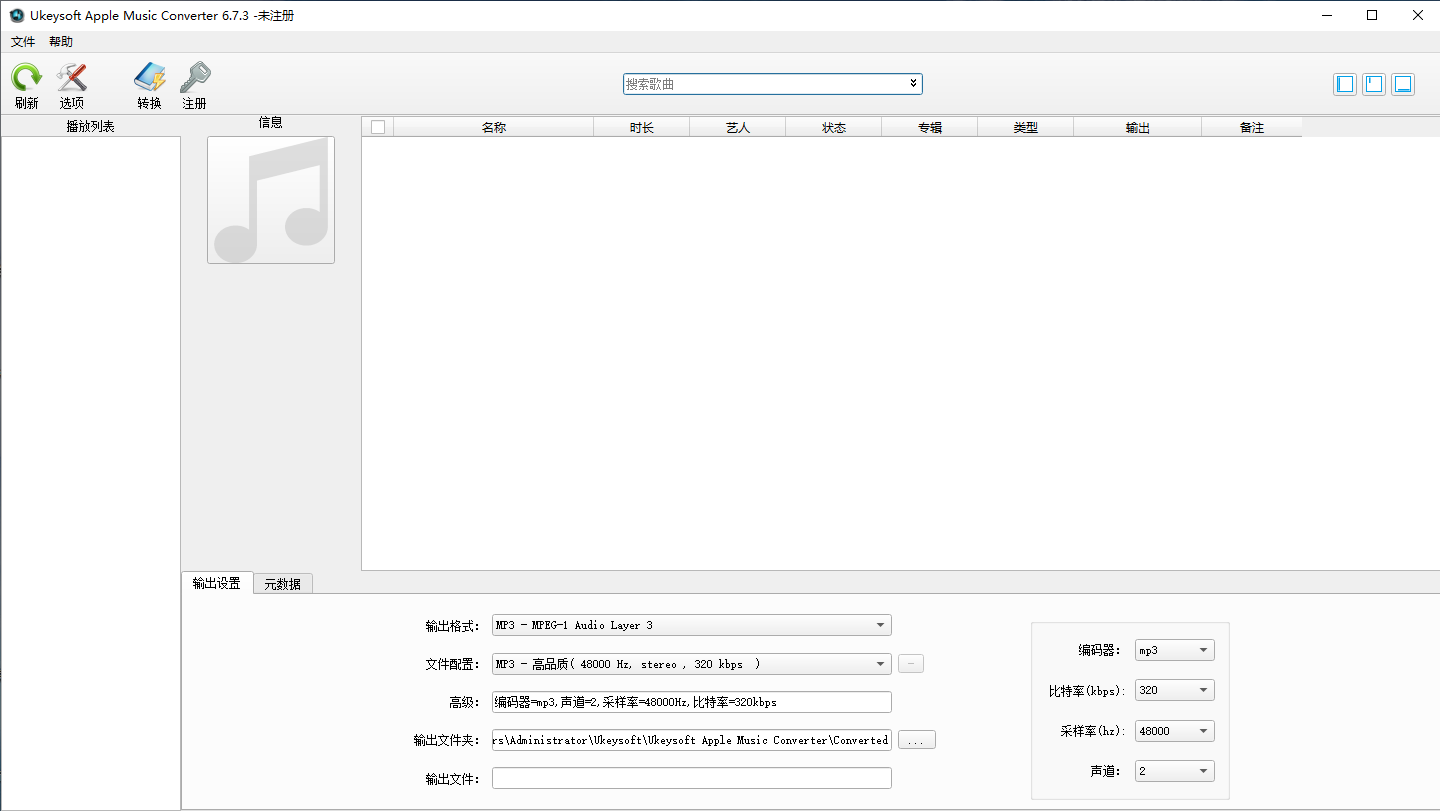Start conversion with the 转换 icon
The image size is (1440, 811).
coord(149,79)
